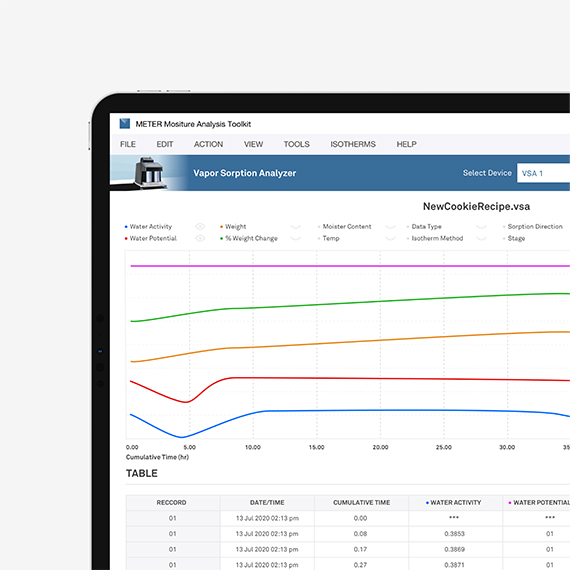This screenshot has height=570, width=570.
Task: Click the red Water Potential color dot
Action: click(x=126, y=239)
